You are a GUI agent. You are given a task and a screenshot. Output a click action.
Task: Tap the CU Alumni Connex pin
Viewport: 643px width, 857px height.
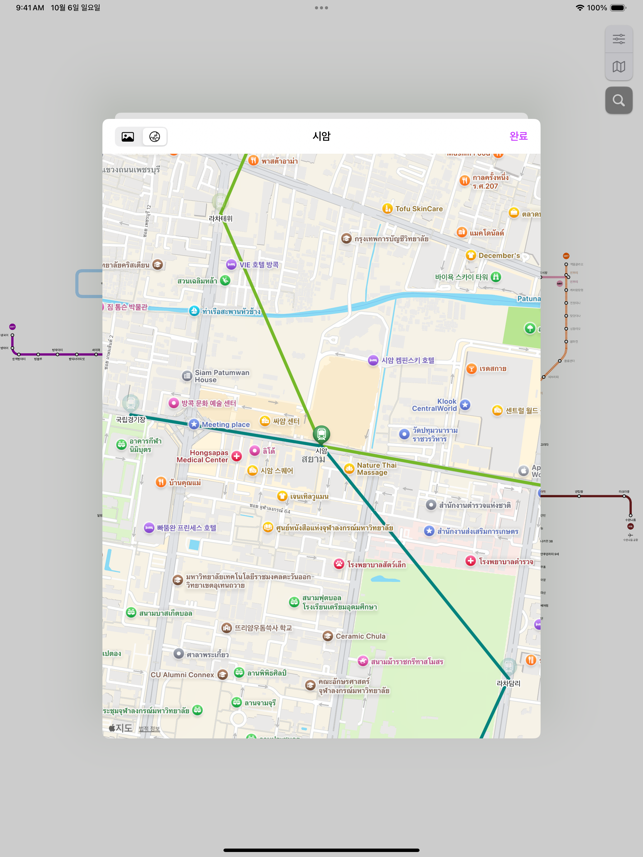tap(223, 674)
